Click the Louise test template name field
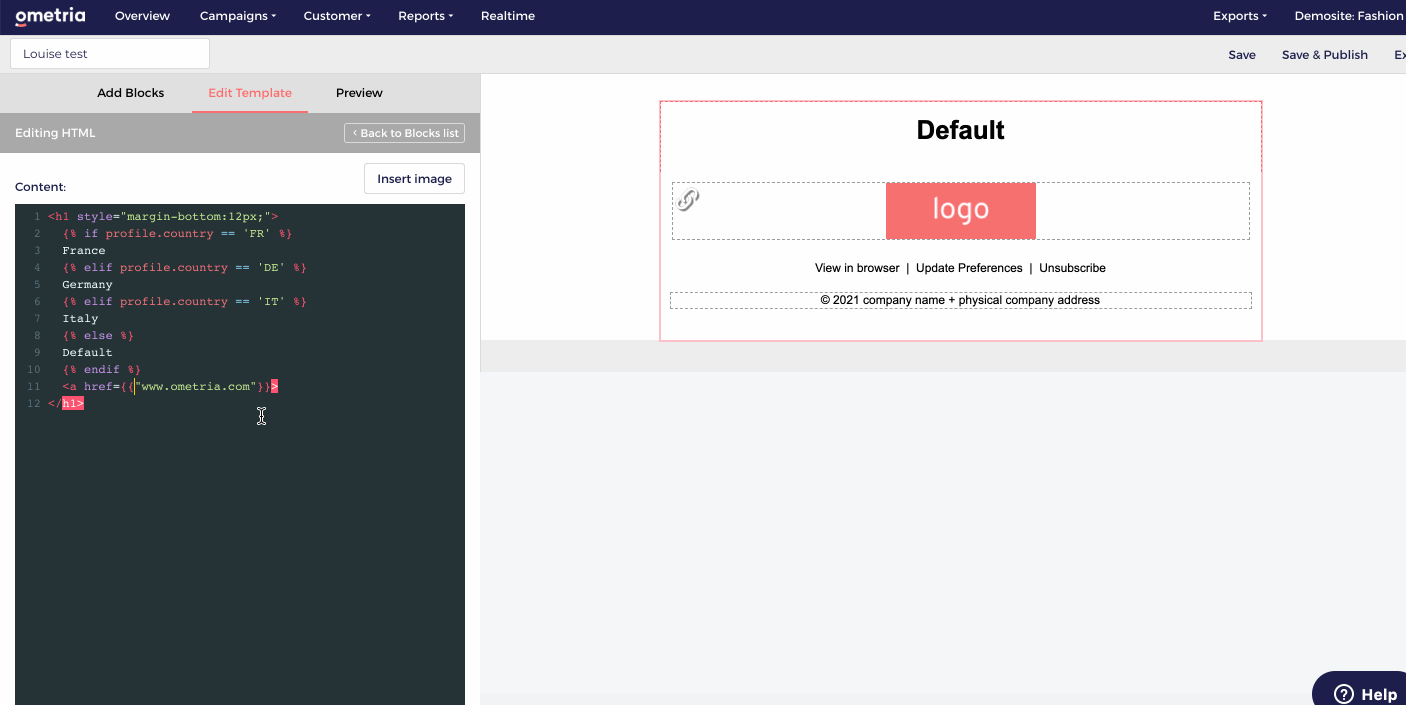 pyautogui.click(x=110, y=54)
